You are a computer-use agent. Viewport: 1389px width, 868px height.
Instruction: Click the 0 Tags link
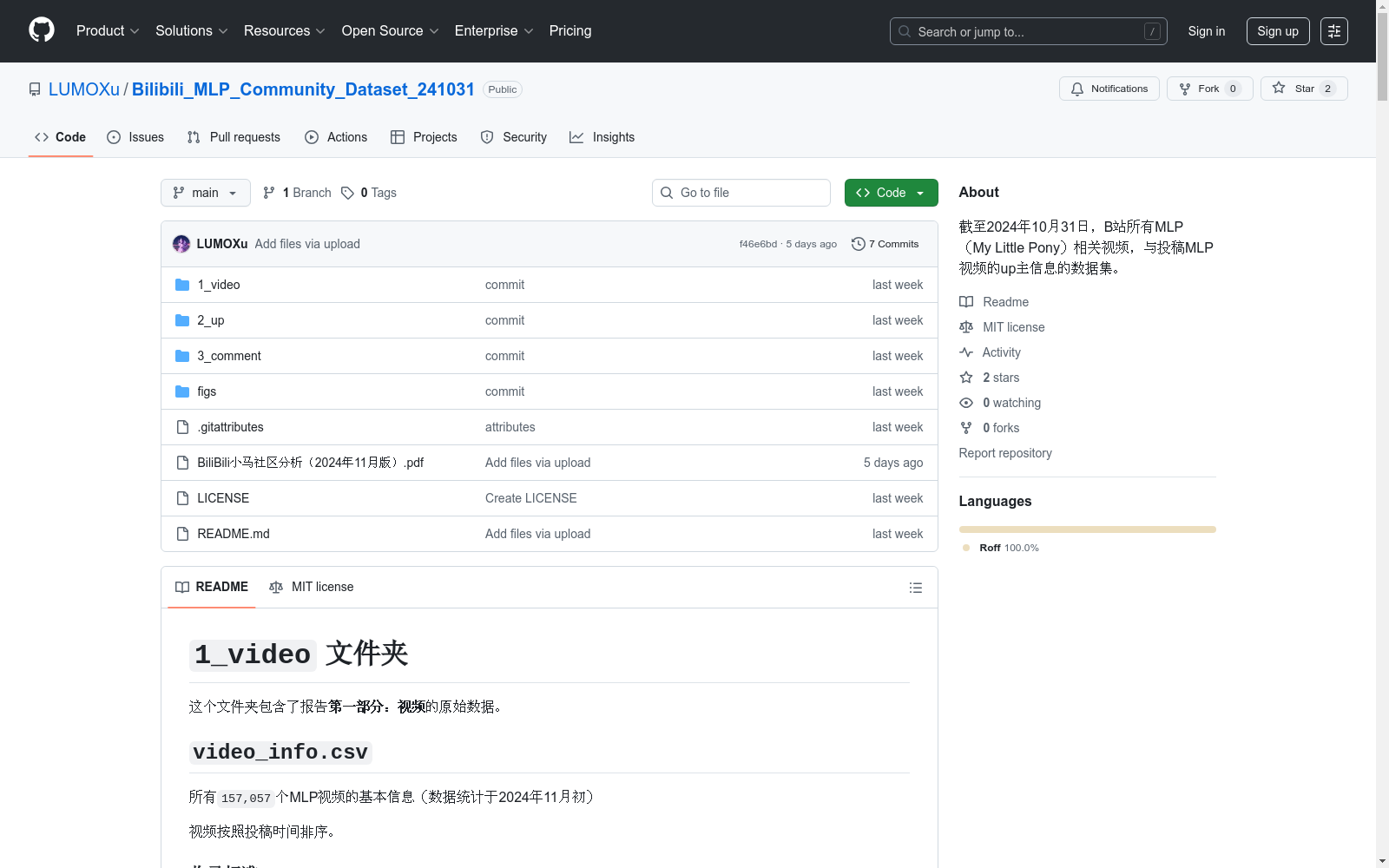[x=369, y=193]
